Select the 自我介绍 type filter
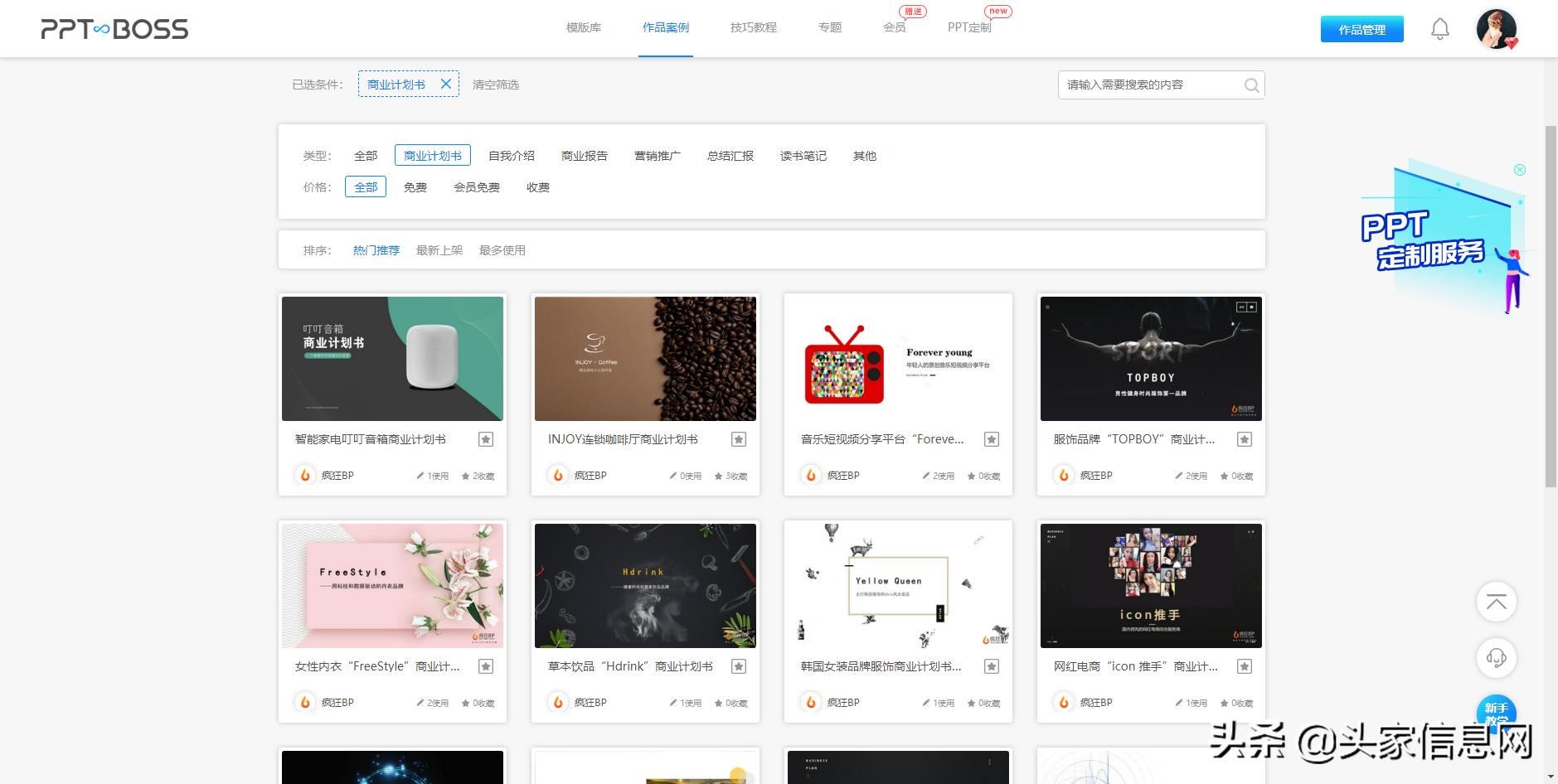Screen dimensions: 1558x784 [512, 155]
